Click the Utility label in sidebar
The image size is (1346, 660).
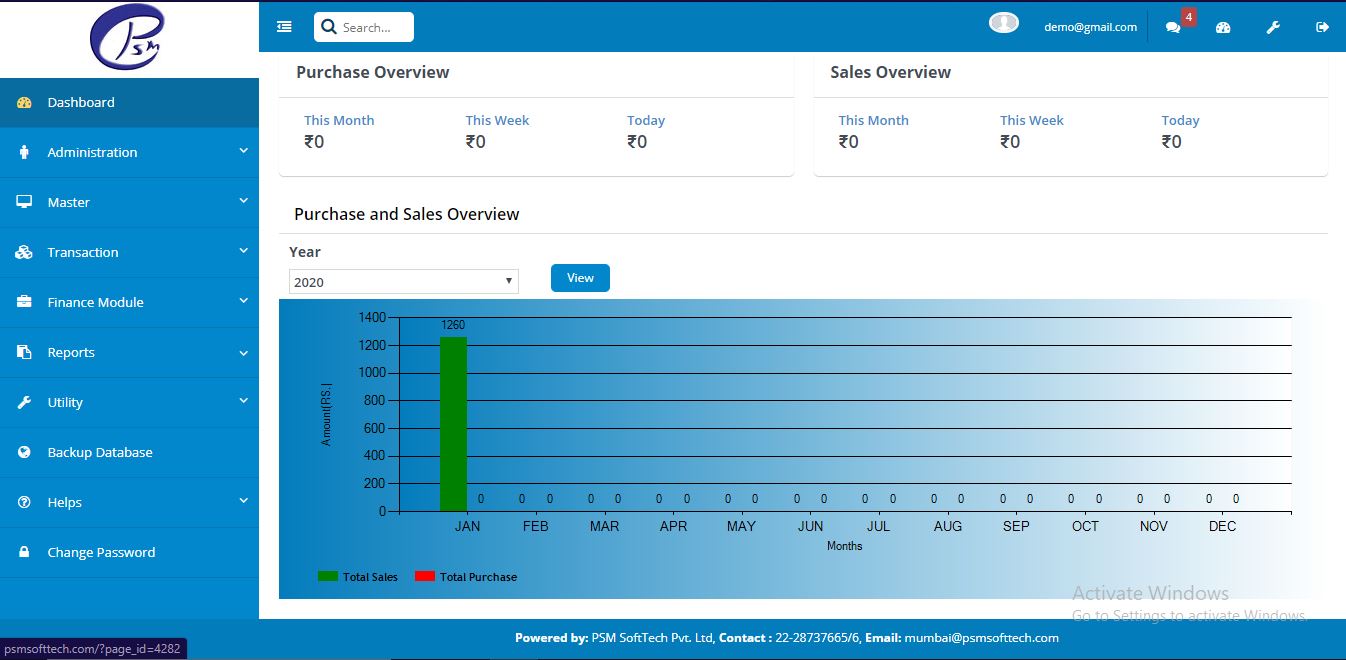(65, 402)
